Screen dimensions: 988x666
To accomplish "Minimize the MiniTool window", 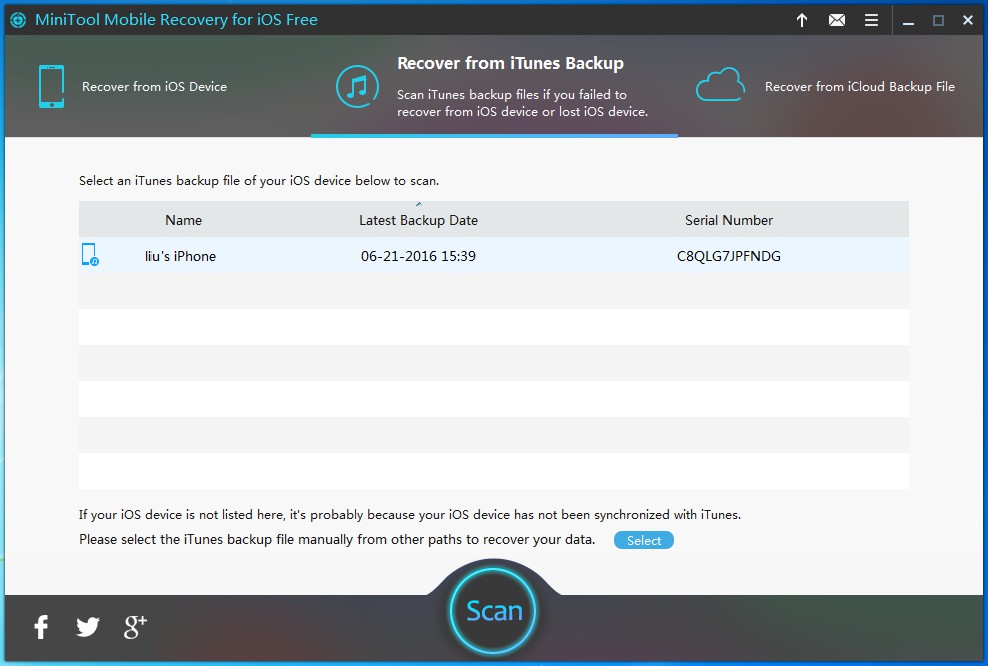I will [x=908, y=21].
